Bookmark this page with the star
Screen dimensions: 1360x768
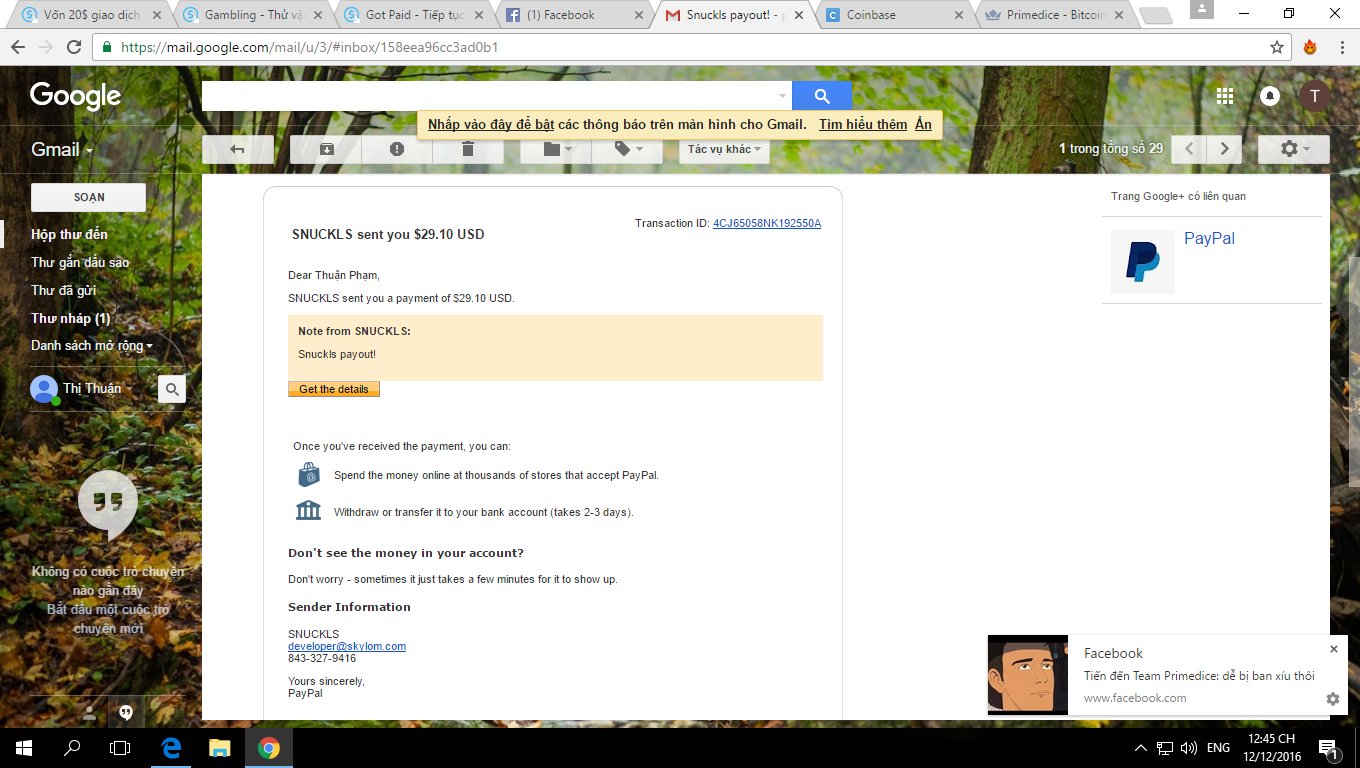pos(1277,47)
